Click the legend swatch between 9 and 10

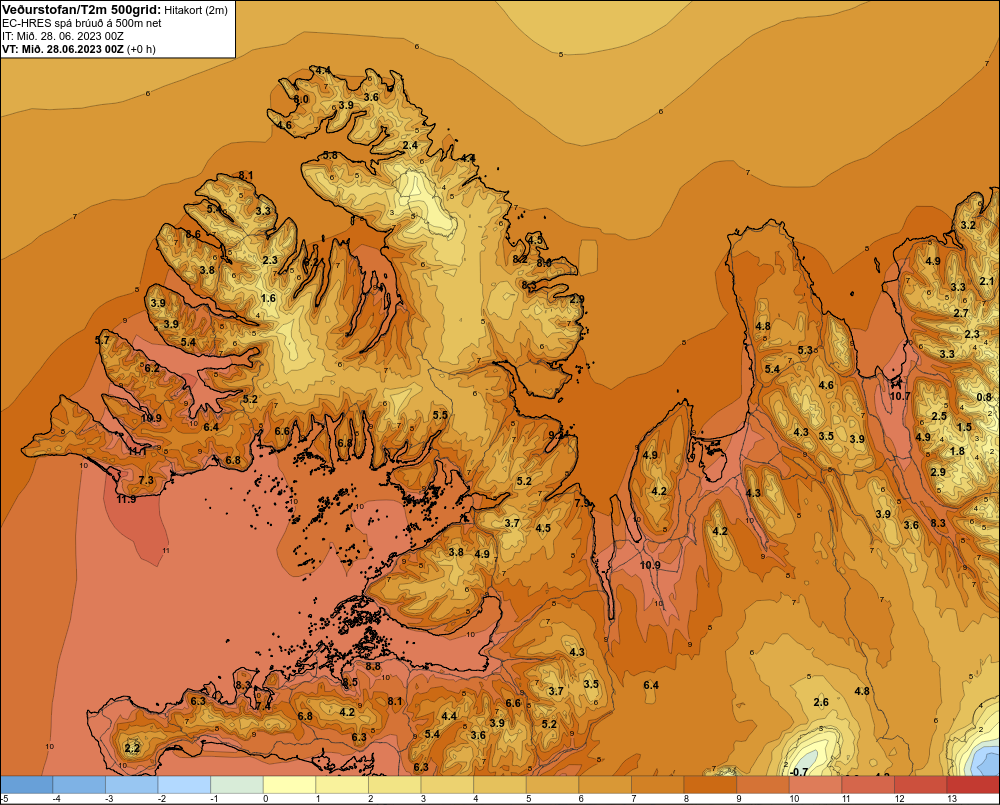pos(763,784)
